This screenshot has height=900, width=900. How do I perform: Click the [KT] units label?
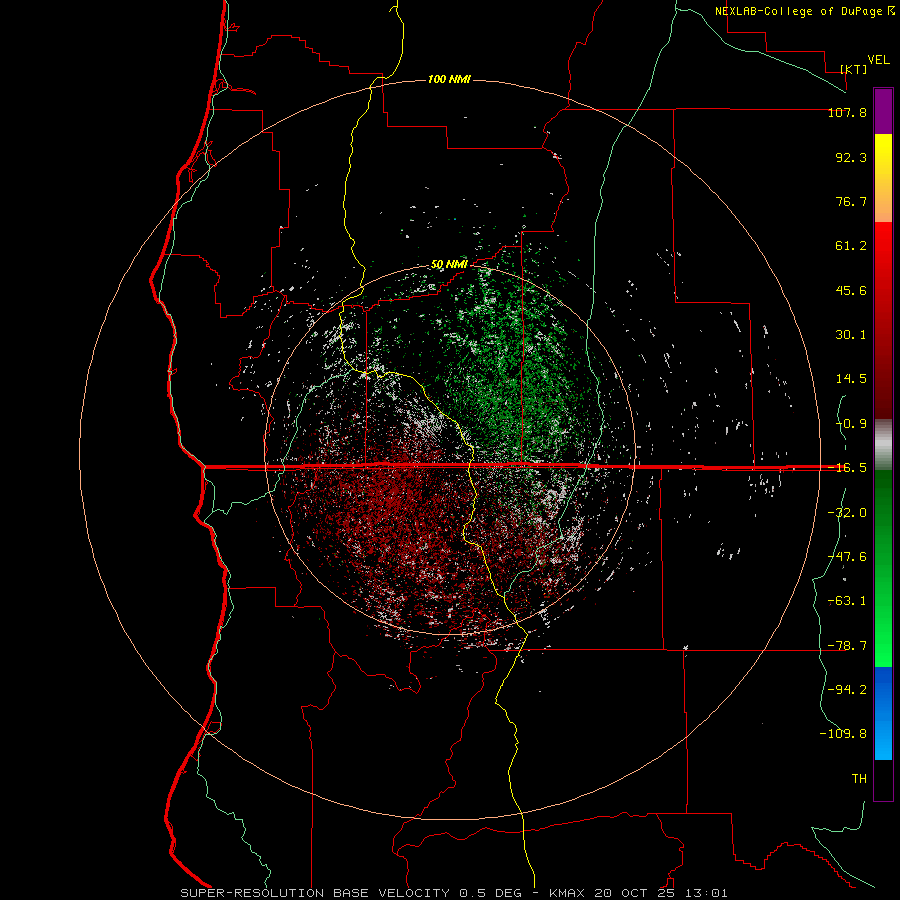pyautogui.click(x=854, y=69)
